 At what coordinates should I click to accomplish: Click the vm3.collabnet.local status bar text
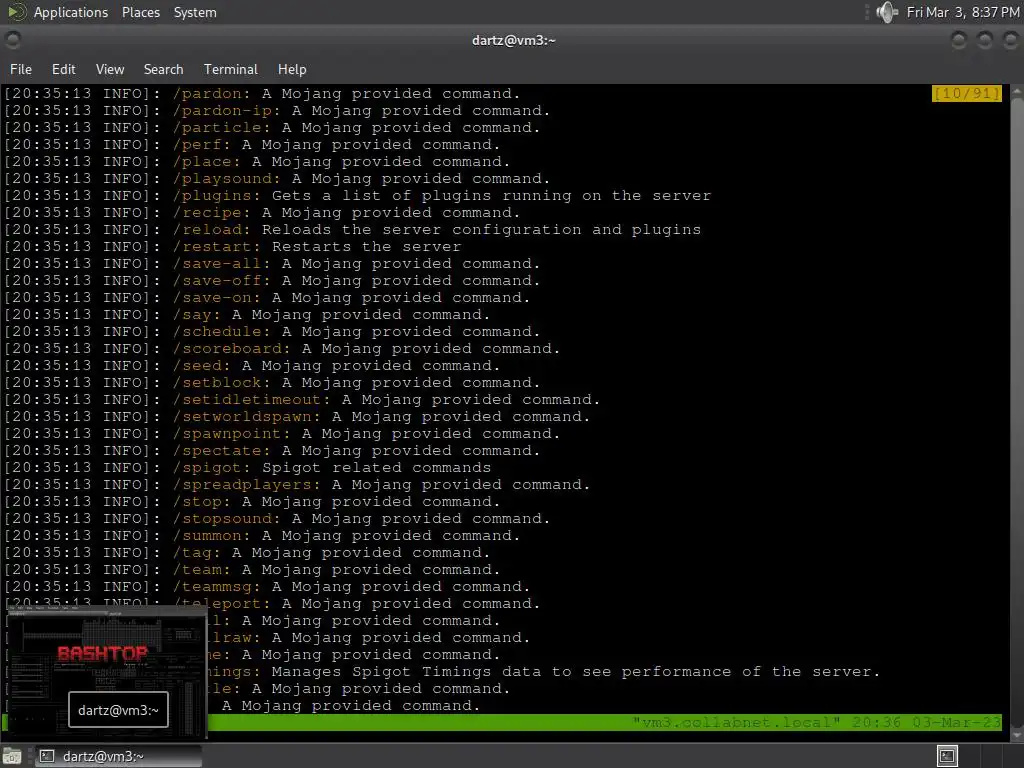pyautogui.click(x=736, y=722)
